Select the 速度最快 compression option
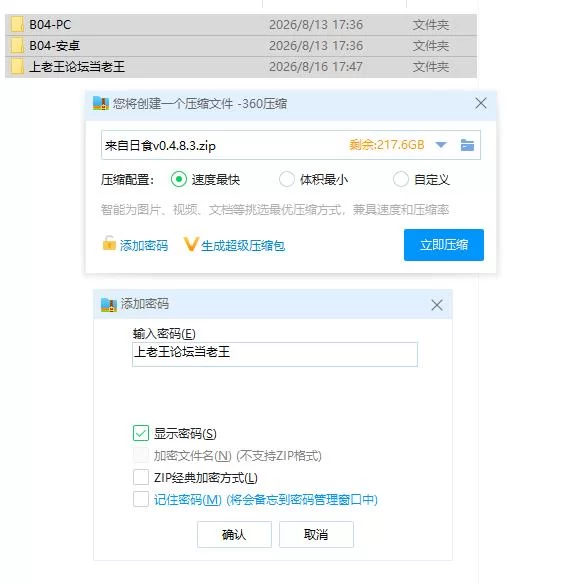This screenshot has height=584, width=570. tap(179, 180)
